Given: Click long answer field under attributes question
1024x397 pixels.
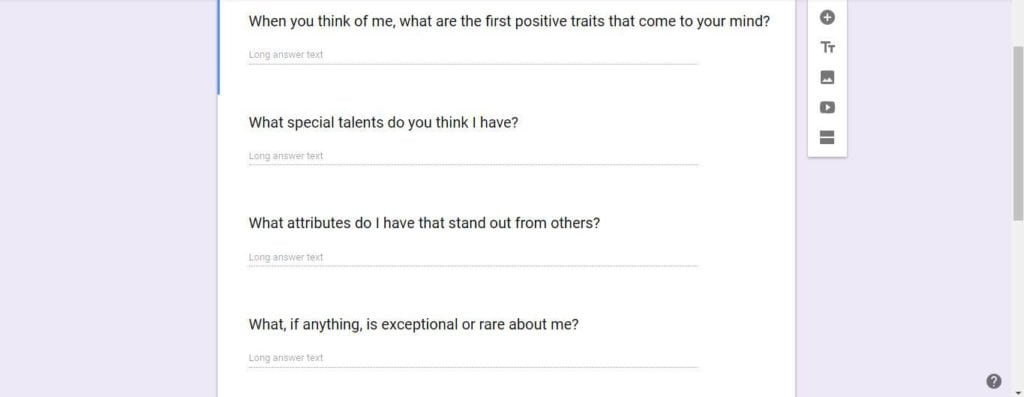Looking at the screenshot, I should tap(473, 257).
